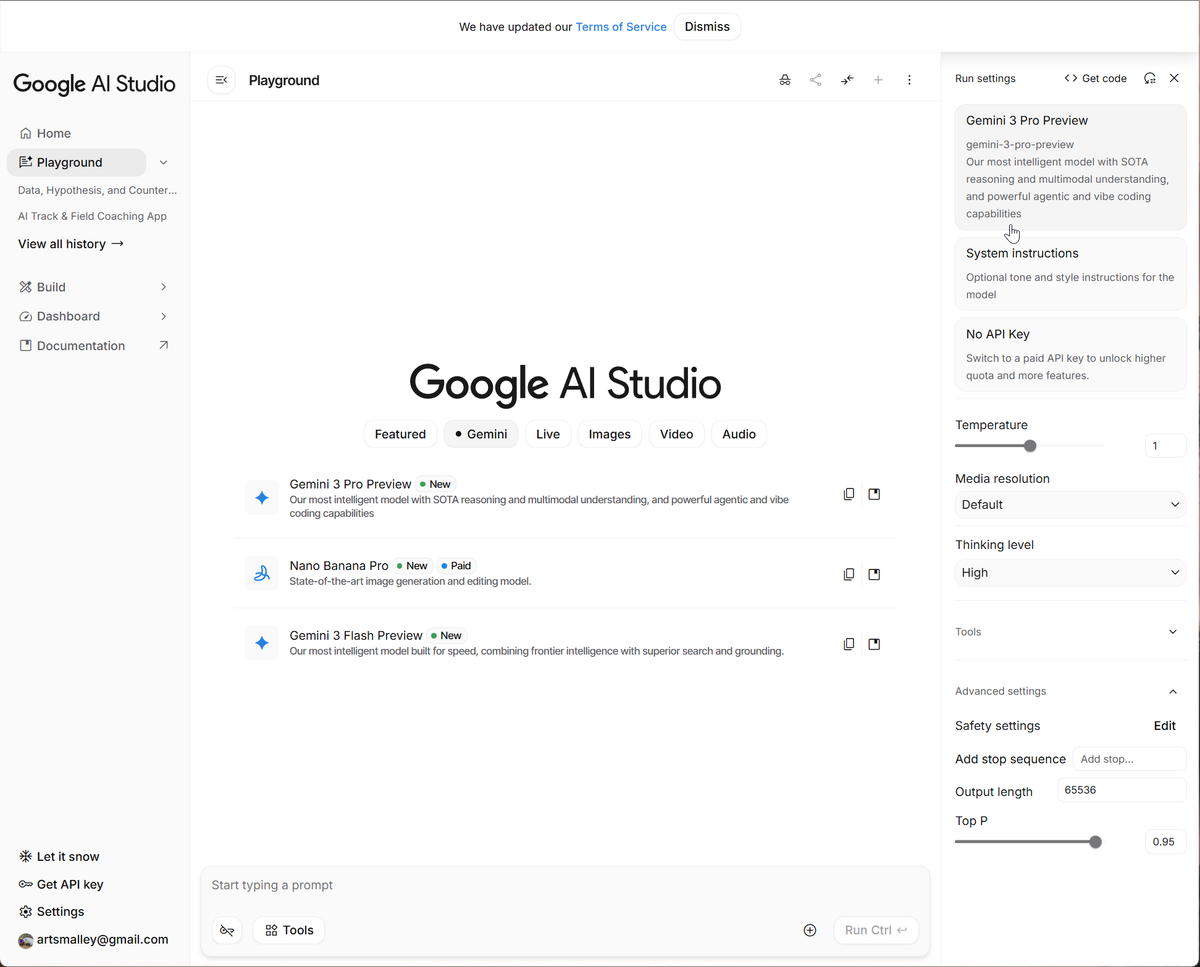This screenshot has height=967, width=1200.
Task: Open Tools in the prompt bar
Action: [289, 930]
